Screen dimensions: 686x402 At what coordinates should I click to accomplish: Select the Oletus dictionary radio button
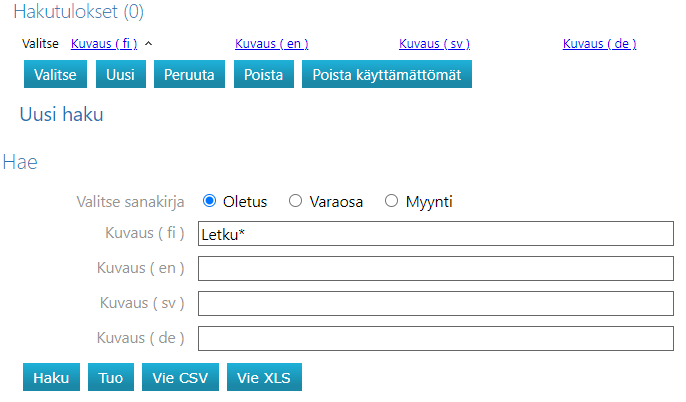(210, 201)
